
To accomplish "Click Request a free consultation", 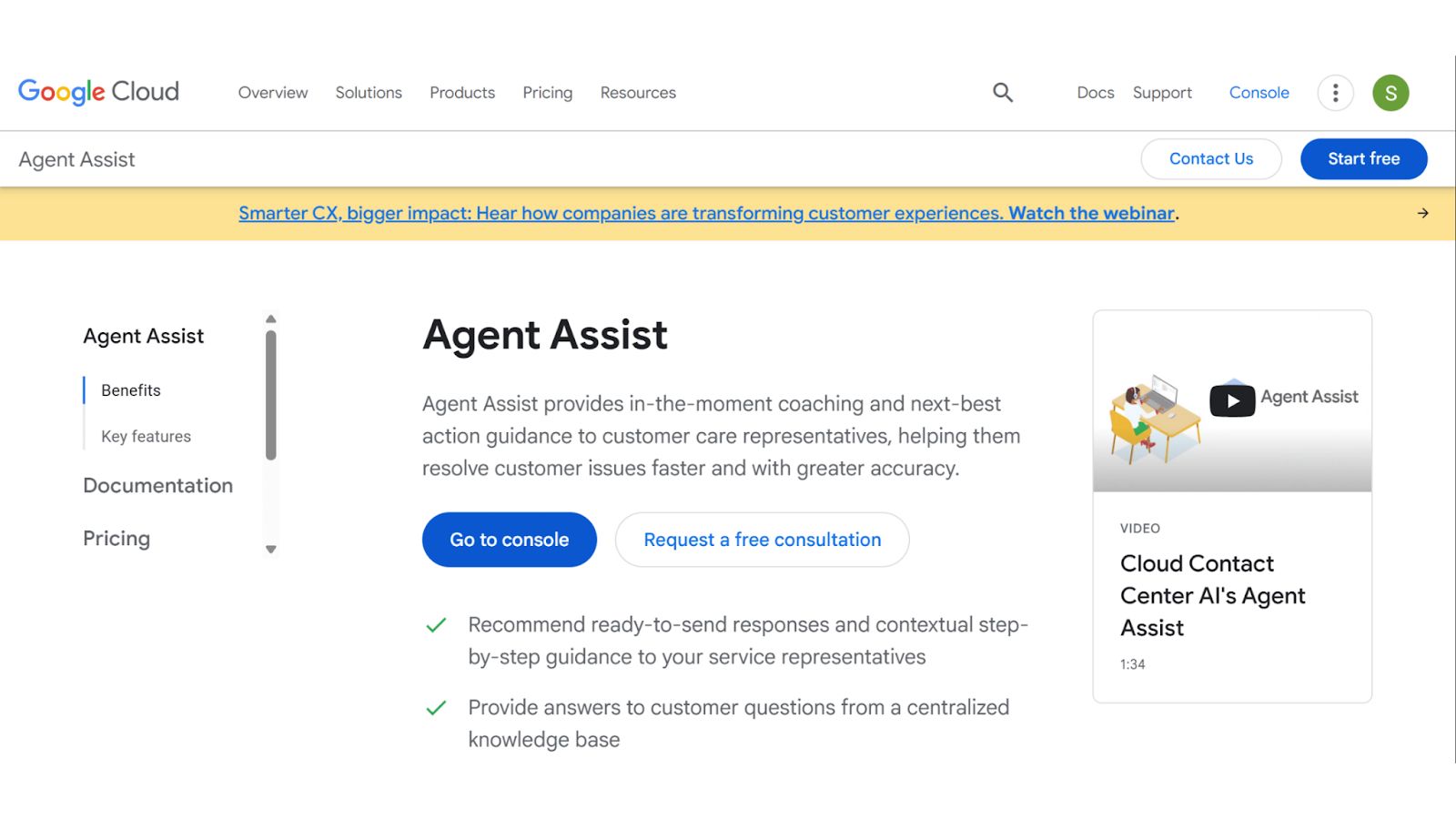I will 763,540.
